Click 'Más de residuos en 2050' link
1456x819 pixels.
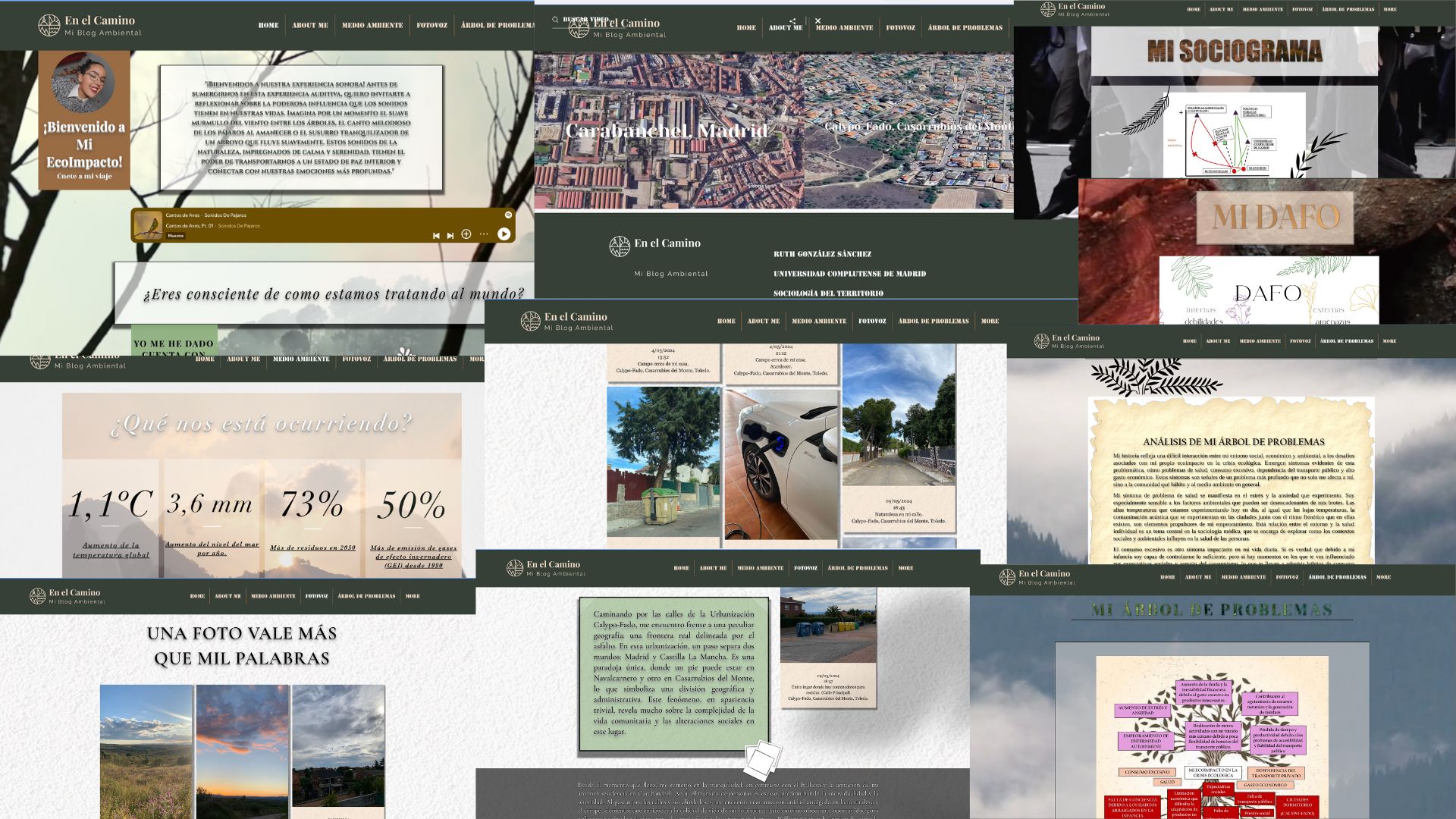pyautogui.click(x=312, y=548)
